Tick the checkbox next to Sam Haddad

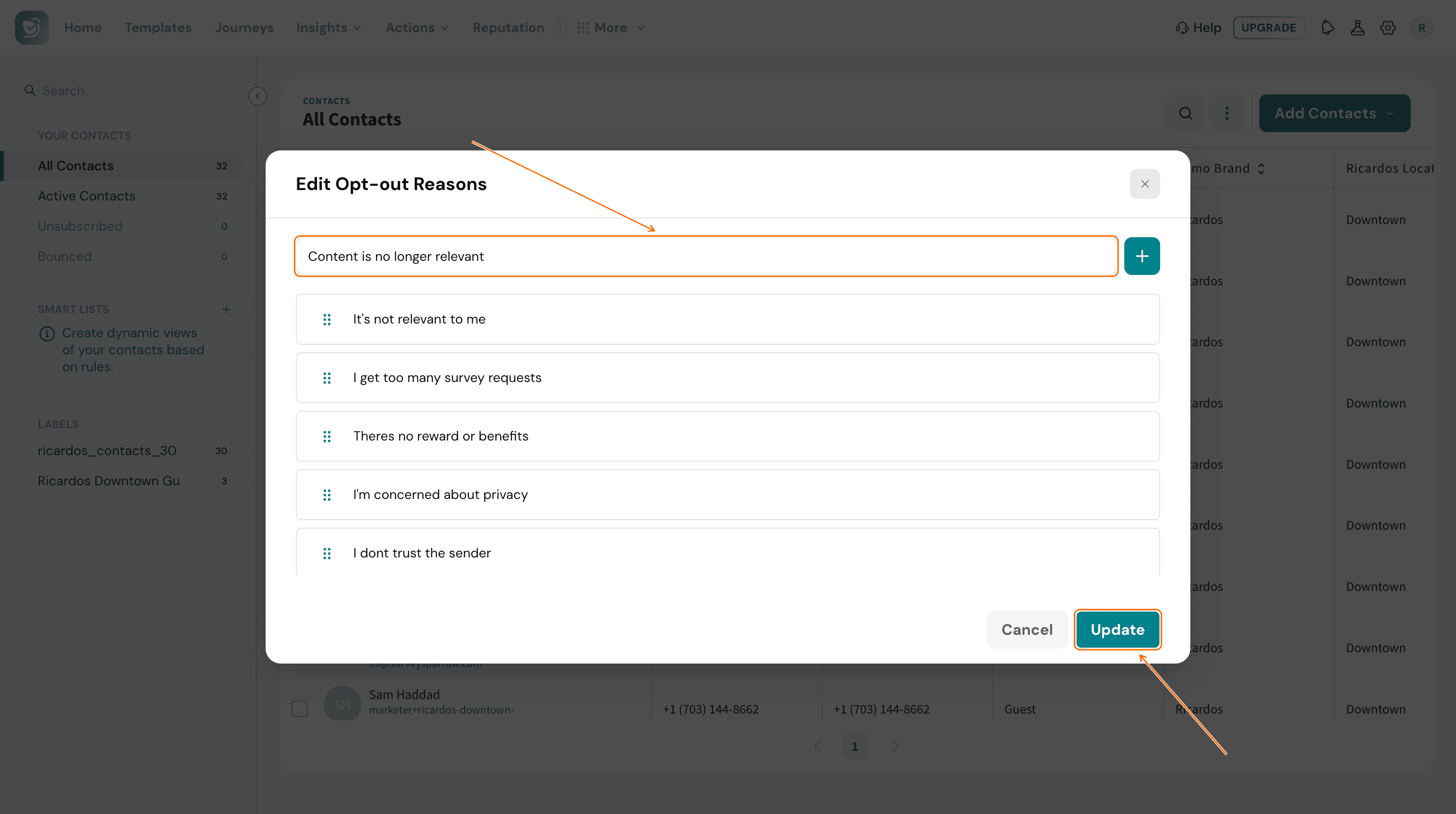(300, 708)
